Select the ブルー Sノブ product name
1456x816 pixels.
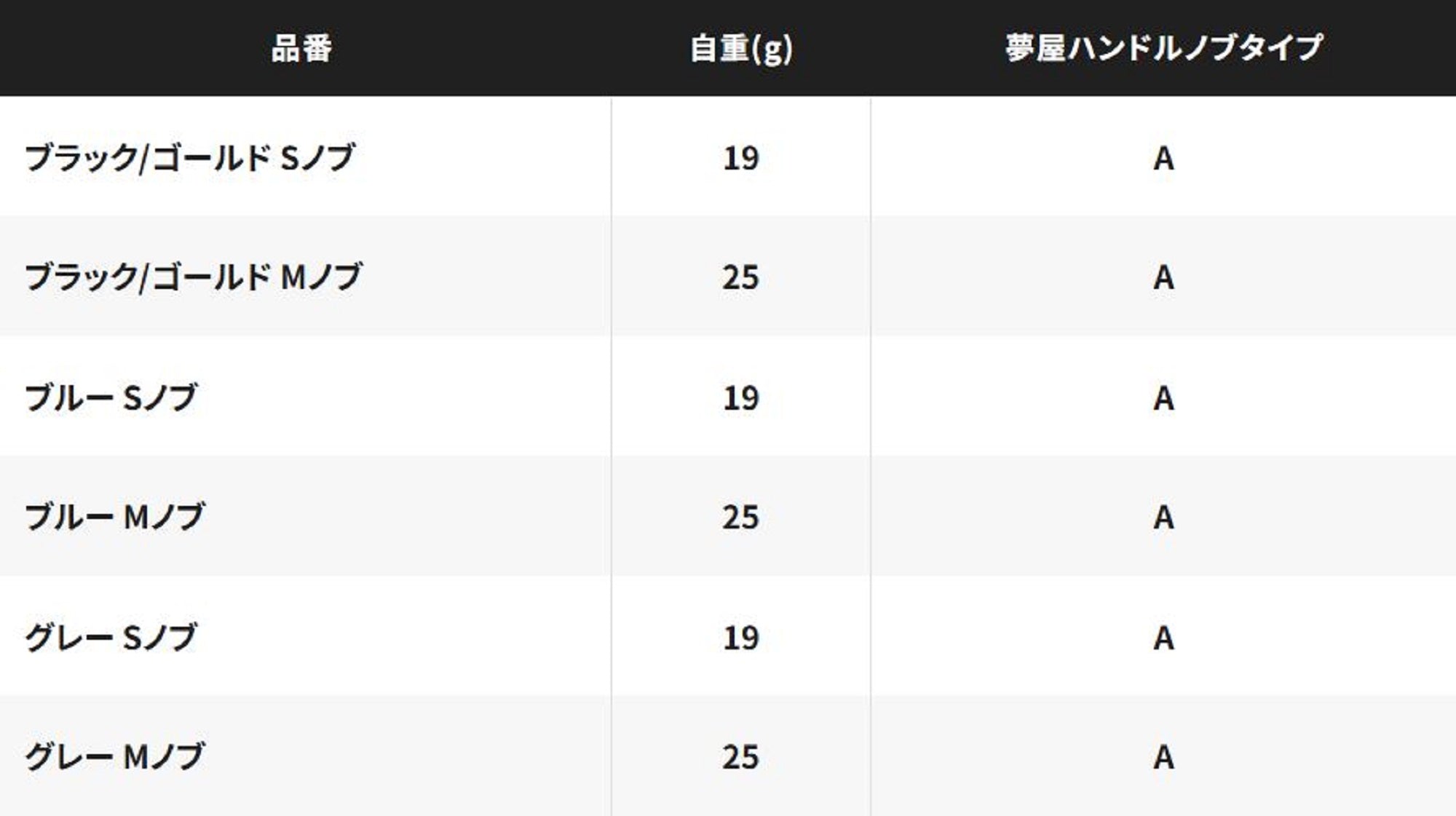(x=111, y=398)
